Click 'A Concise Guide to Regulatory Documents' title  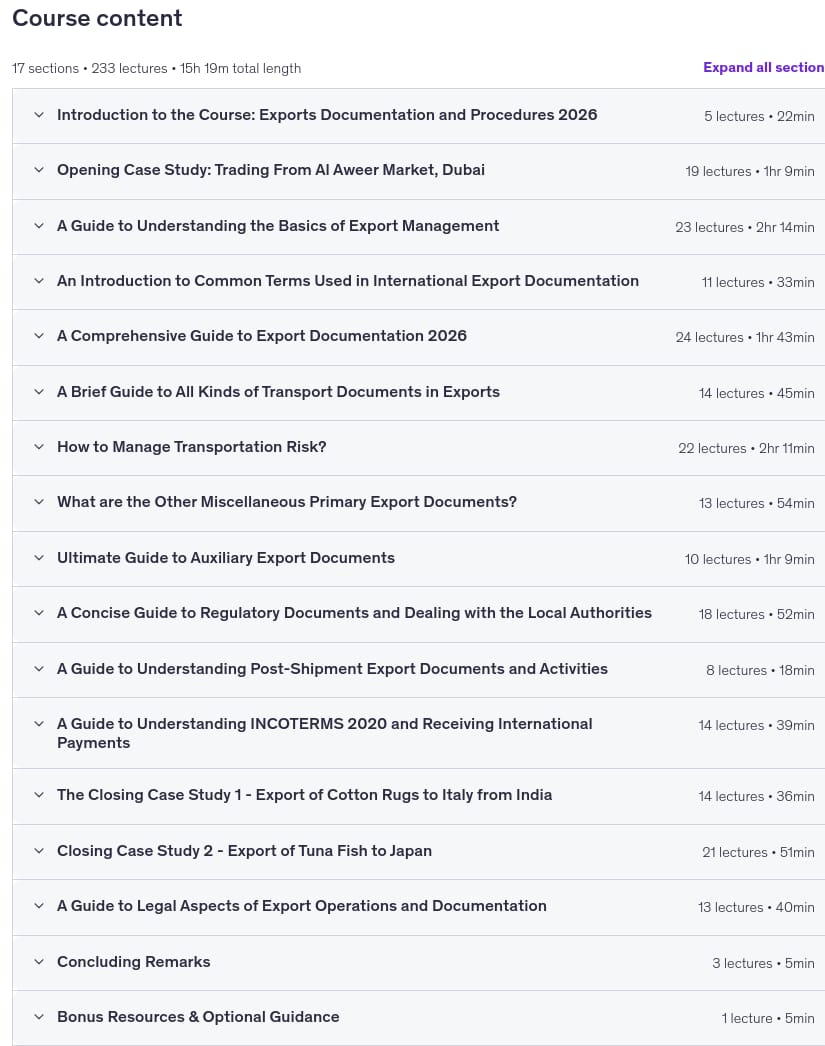(x=354, y=612)
